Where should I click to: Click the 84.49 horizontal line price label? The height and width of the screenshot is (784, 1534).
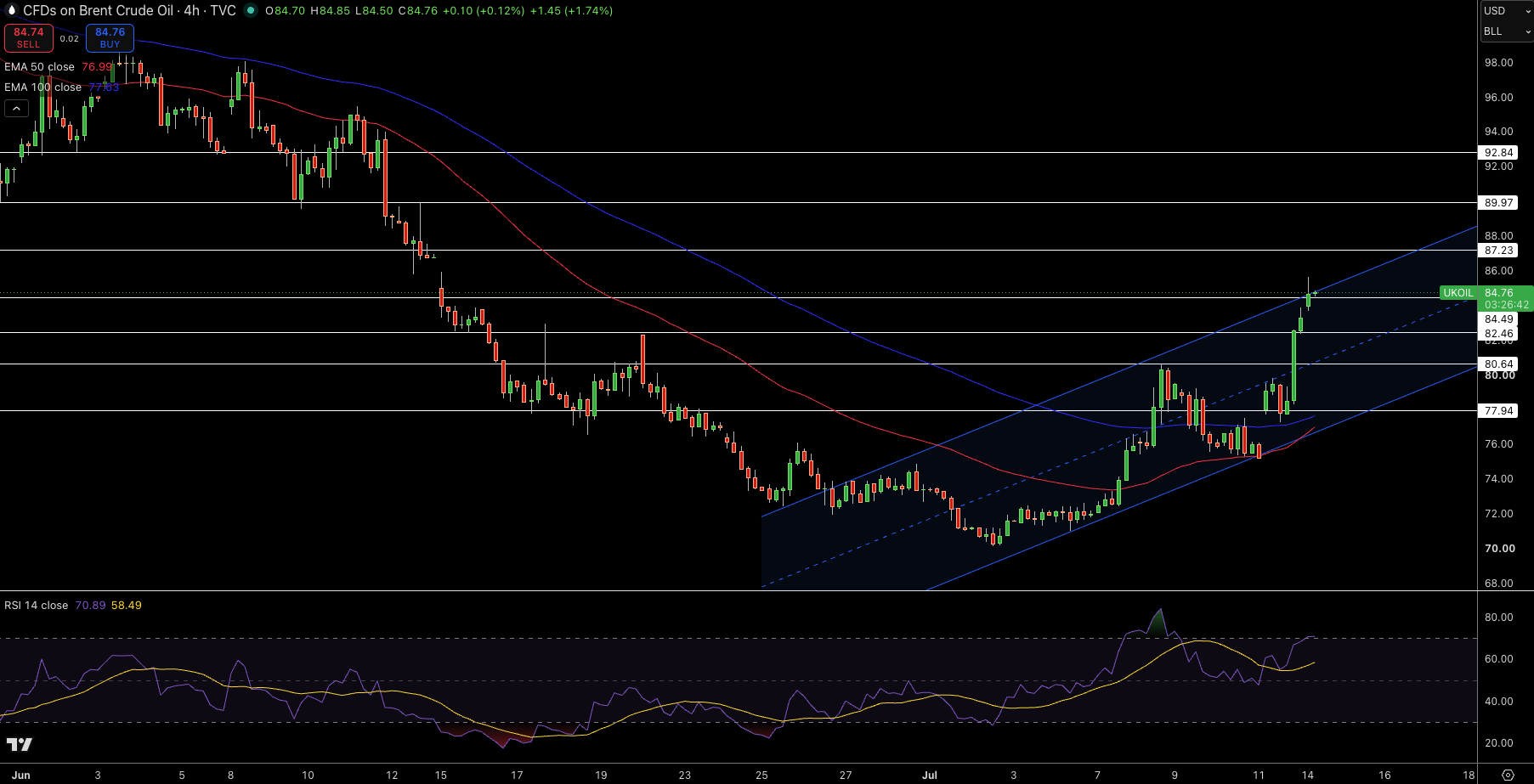tap(1498, 319)
